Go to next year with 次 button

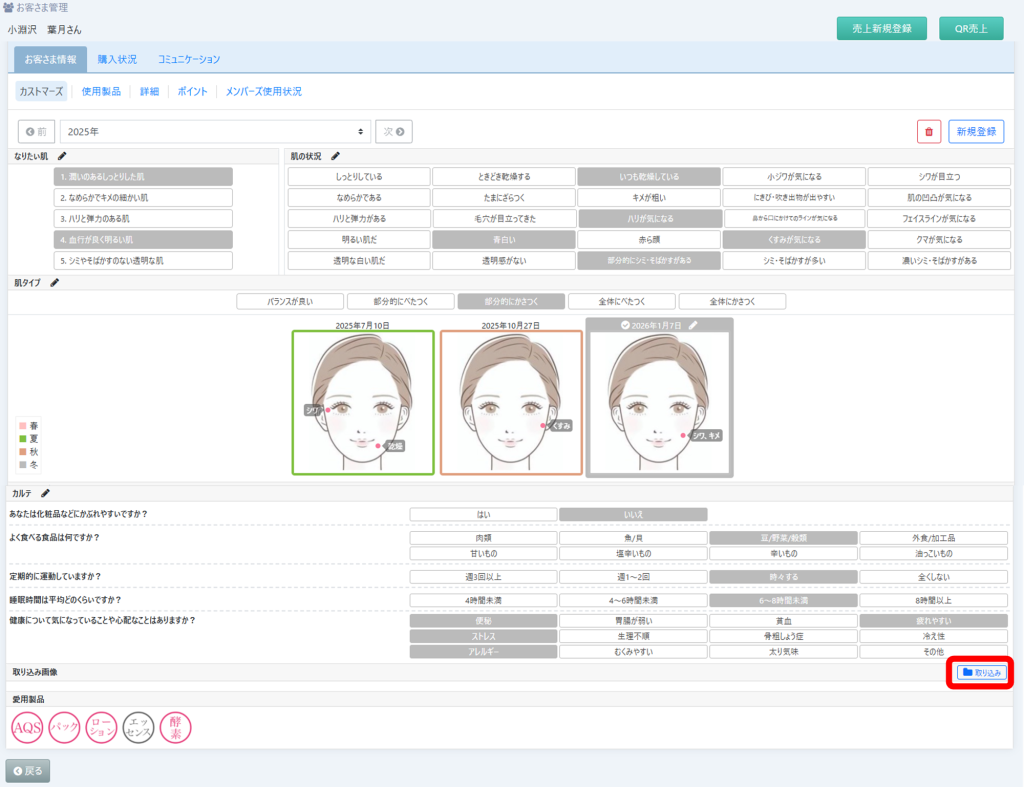[394, 131]
